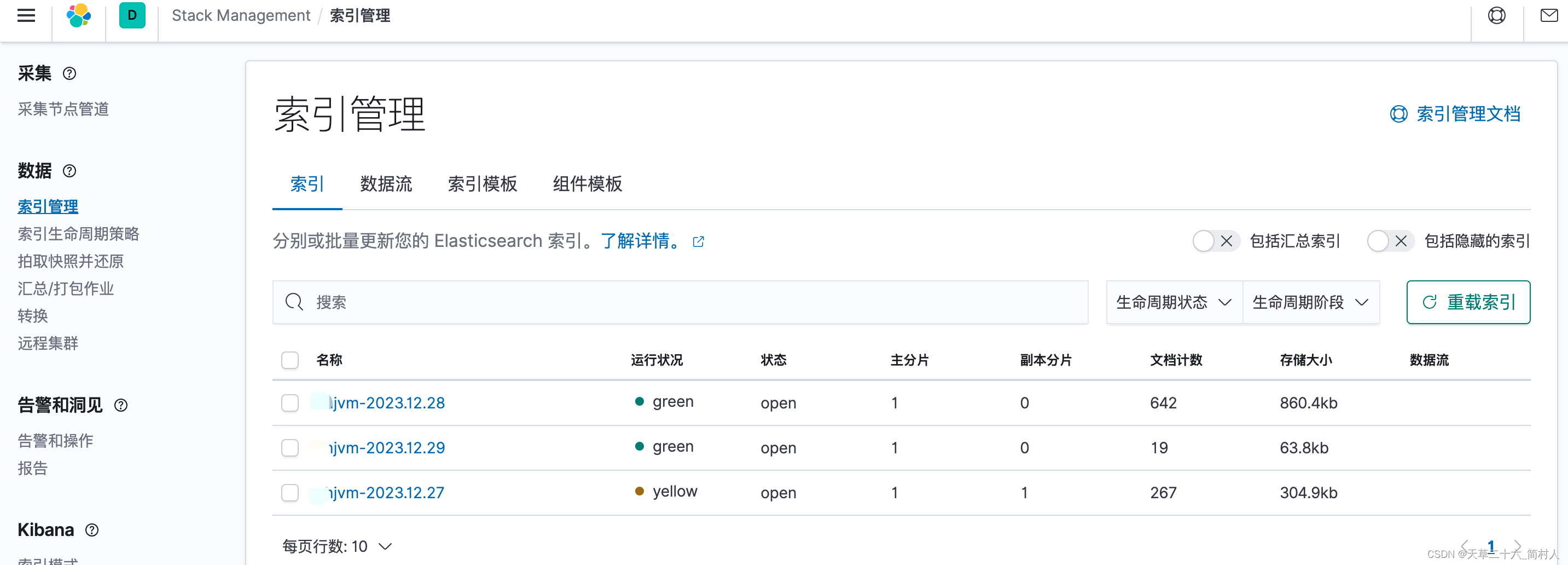Open 生命周期阶段 filter dropdown
Screen dimensions: 1568x565
(x=1311, y=302)
